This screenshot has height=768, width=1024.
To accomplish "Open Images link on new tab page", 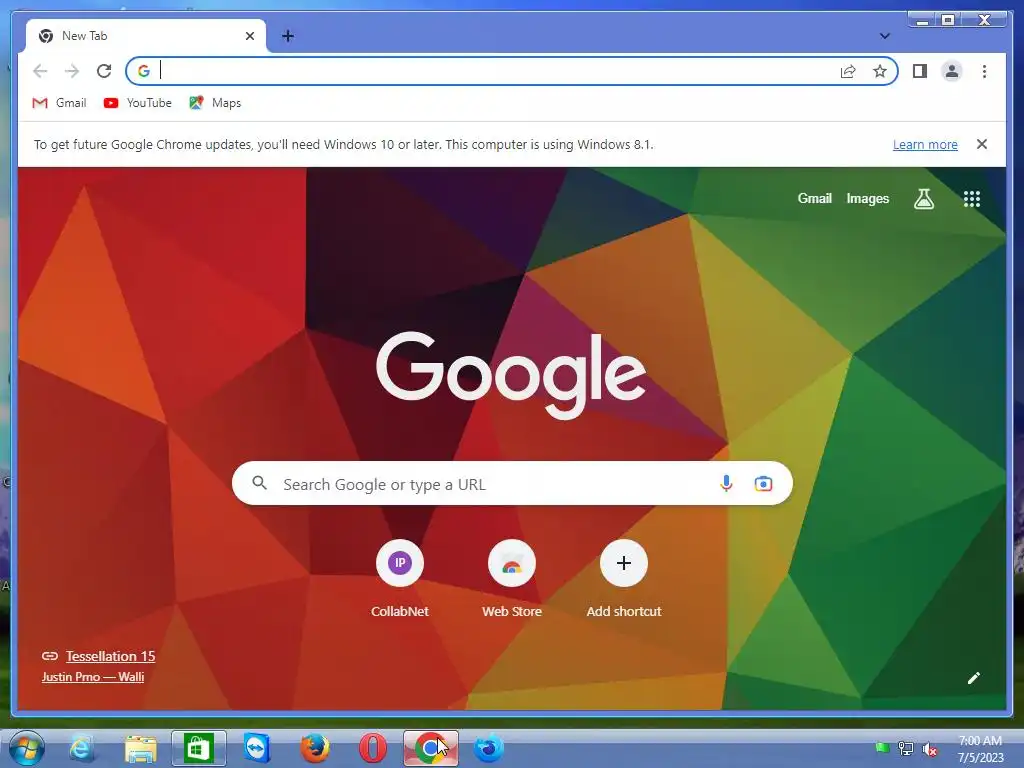I will pyautogui.click(x=867, y=199).
